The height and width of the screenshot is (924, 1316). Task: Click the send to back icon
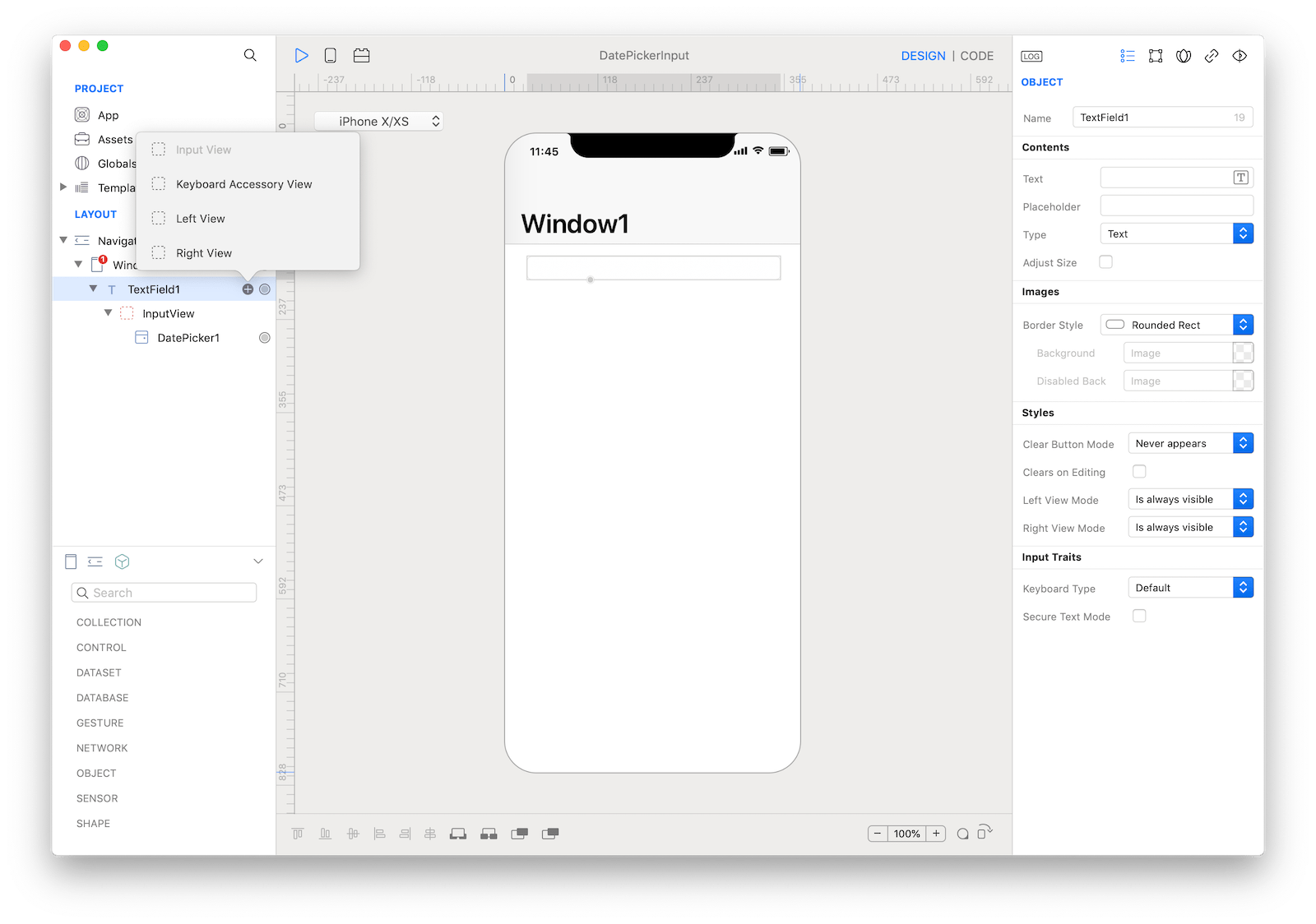tap(550, 834)
